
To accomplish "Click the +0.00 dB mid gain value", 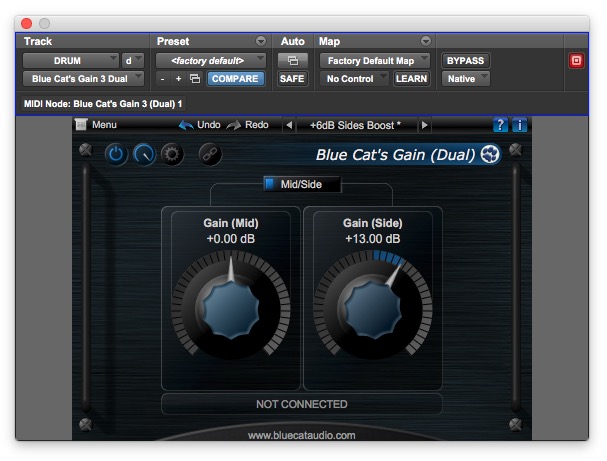I will click(231, 239).
